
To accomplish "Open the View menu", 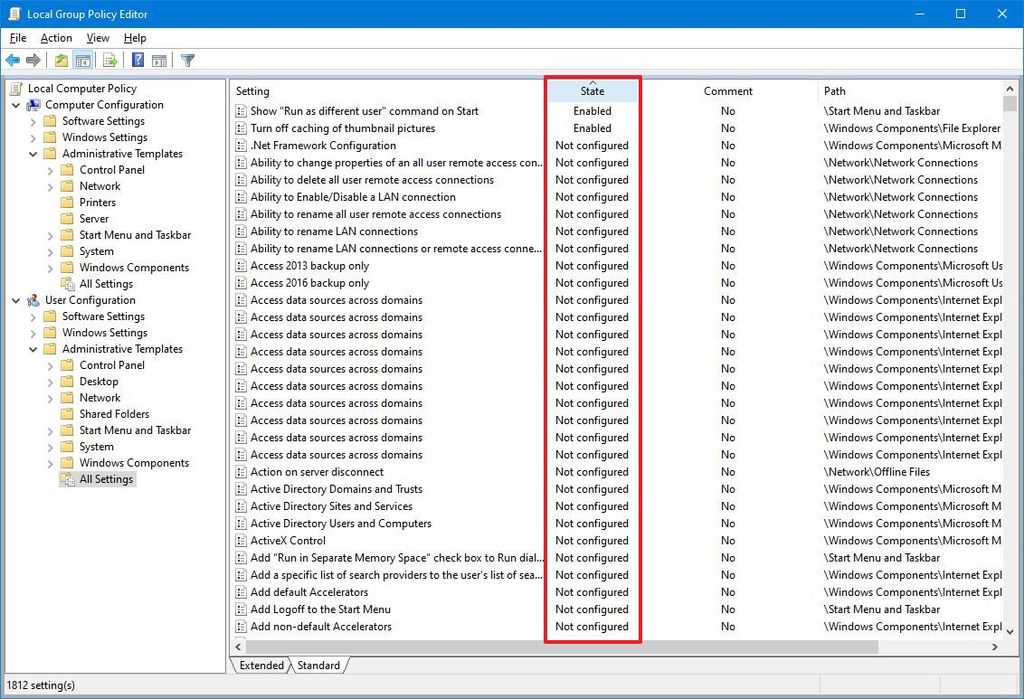I will tap(97, 38).
